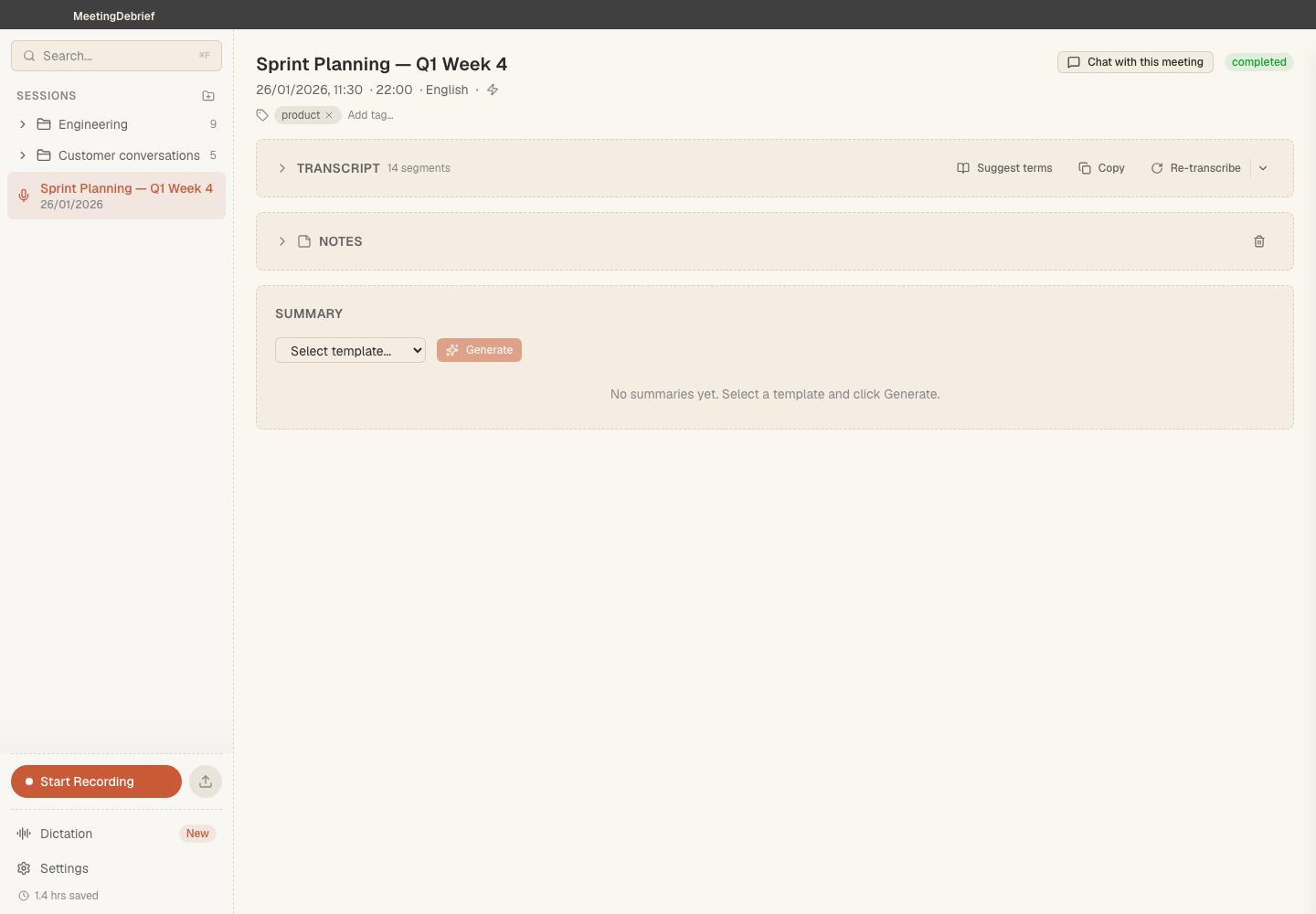Click the Sprint Planning meeting title
This screenshot has height=914, width=1316.
(381, 64)
